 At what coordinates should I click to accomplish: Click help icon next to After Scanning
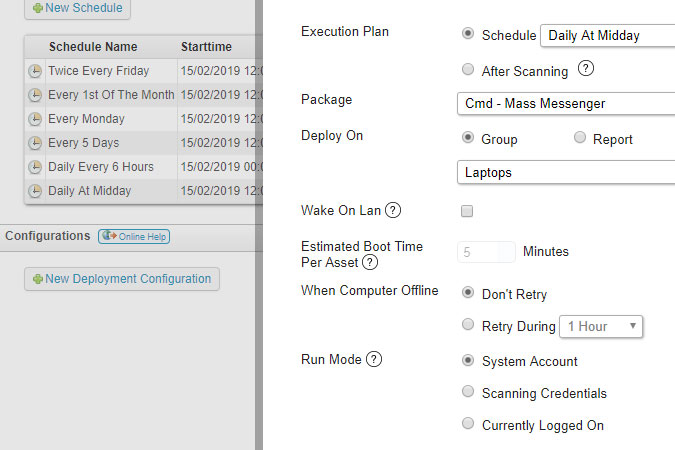point(587,70)
